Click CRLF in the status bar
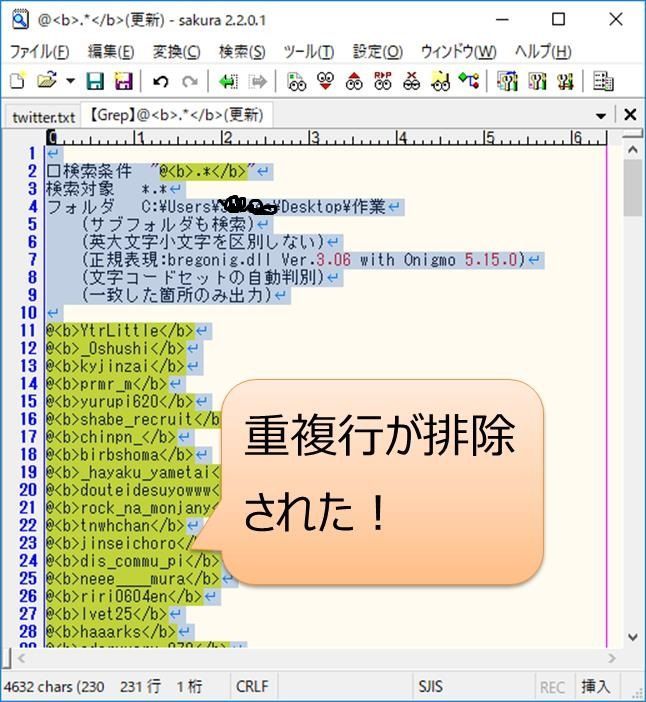646x702 pixels. [252, 686]
